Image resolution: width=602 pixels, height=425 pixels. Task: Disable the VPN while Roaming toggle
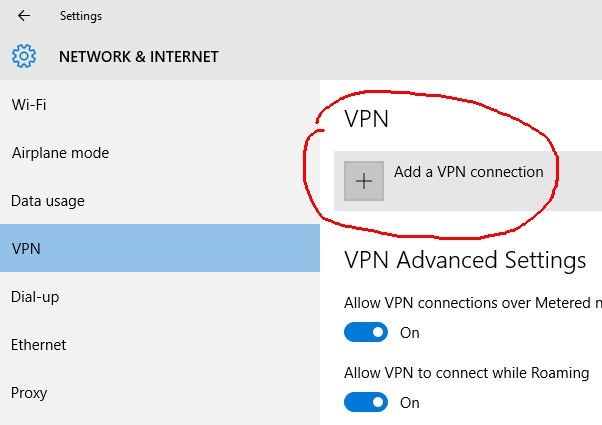pyautogui.click(x=366, y=402)
